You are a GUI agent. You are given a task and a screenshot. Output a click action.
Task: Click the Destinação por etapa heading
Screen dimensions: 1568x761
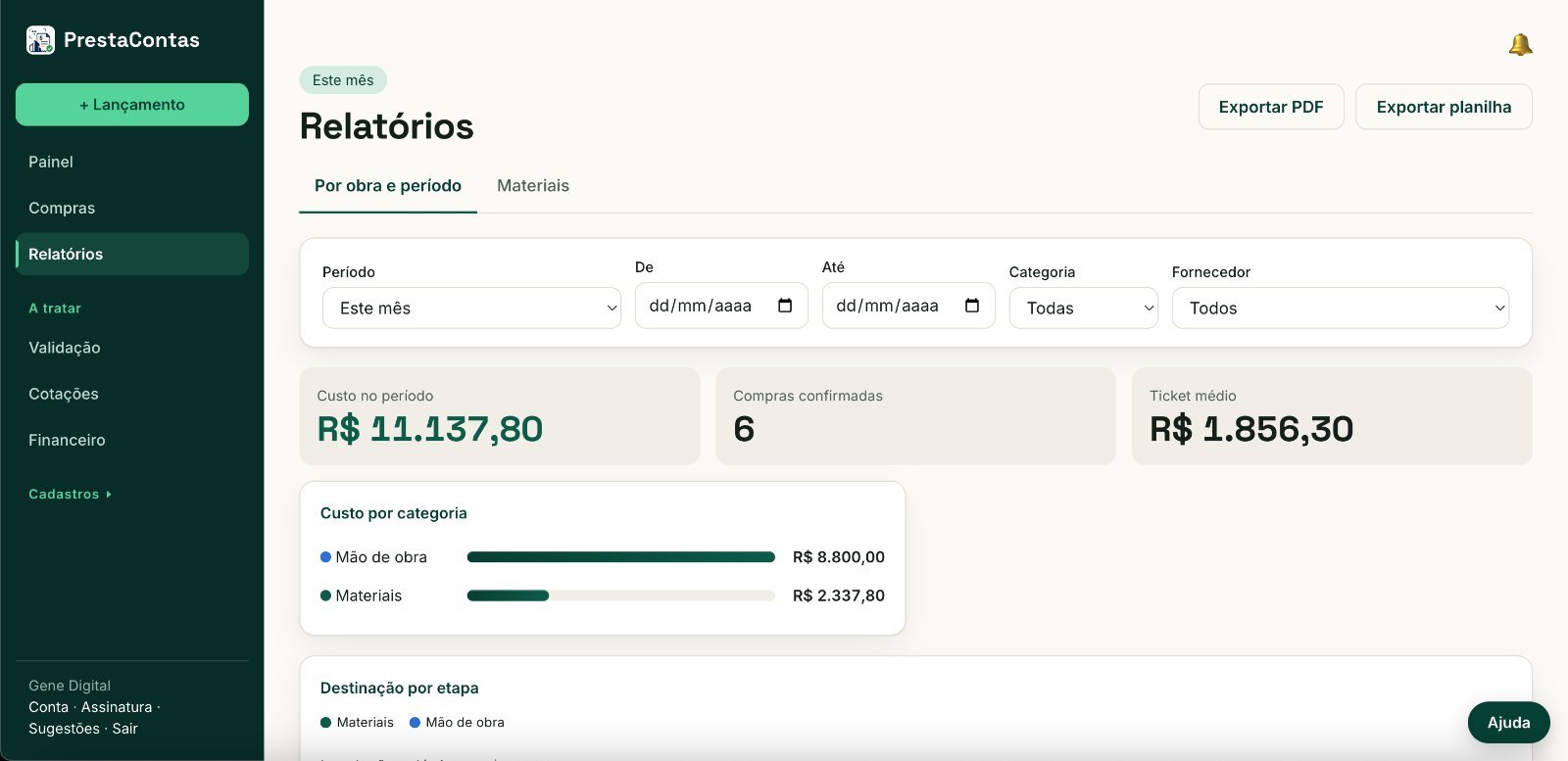click(400, 689)
